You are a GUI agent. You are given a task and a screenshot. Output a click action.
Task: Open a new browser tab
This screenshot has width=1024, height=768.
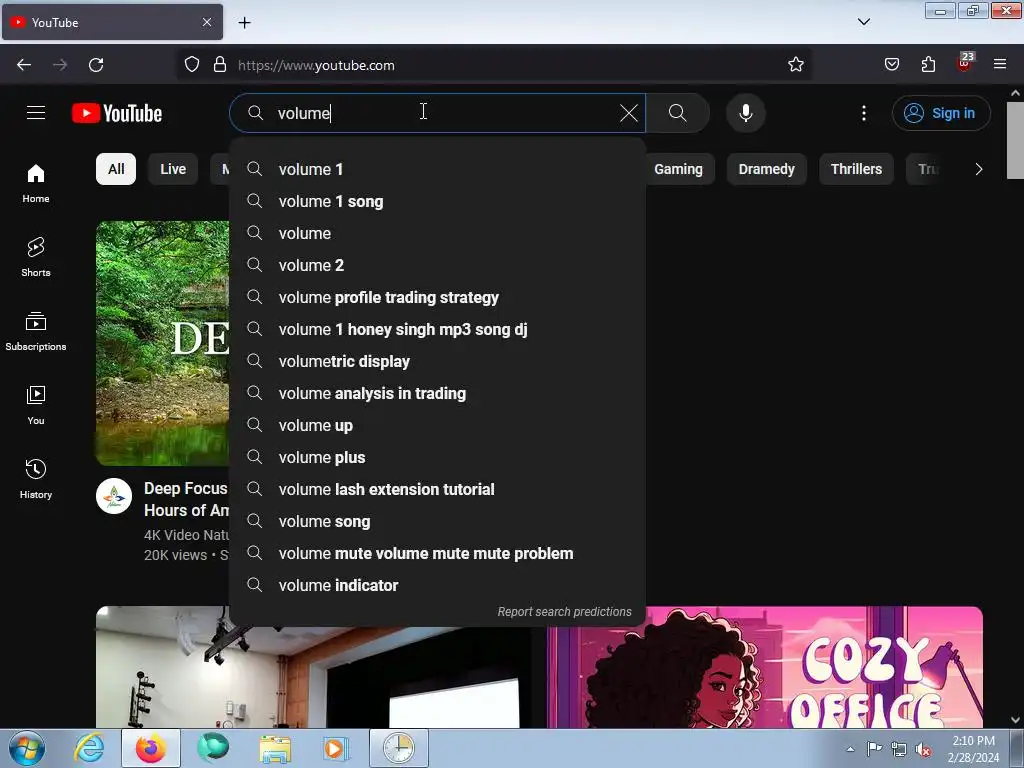coord(244,23)
